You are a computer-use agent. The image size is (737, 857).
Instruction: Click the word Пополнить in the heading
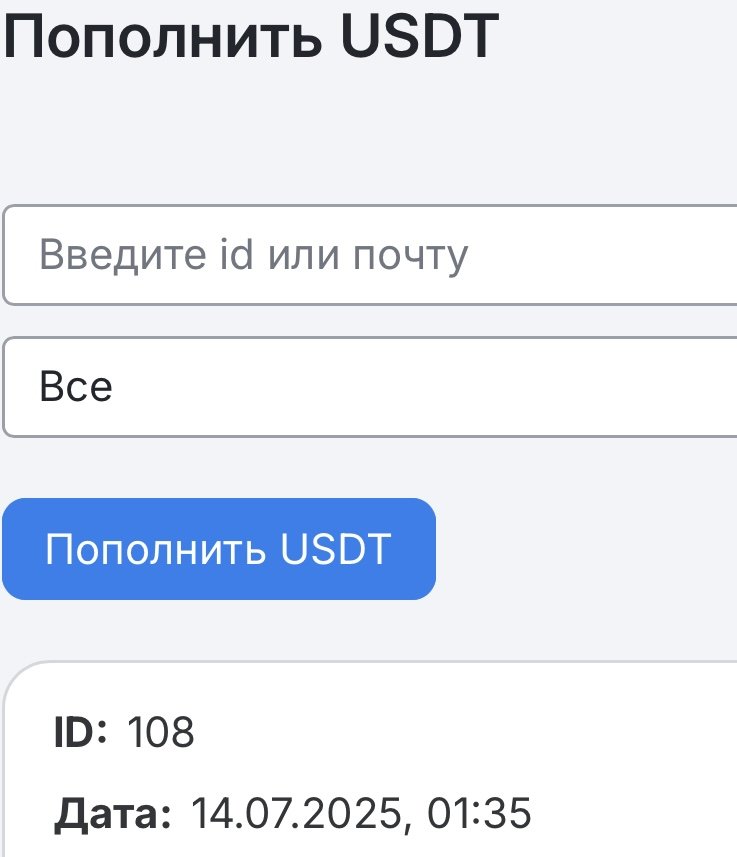tap(162, 37)
